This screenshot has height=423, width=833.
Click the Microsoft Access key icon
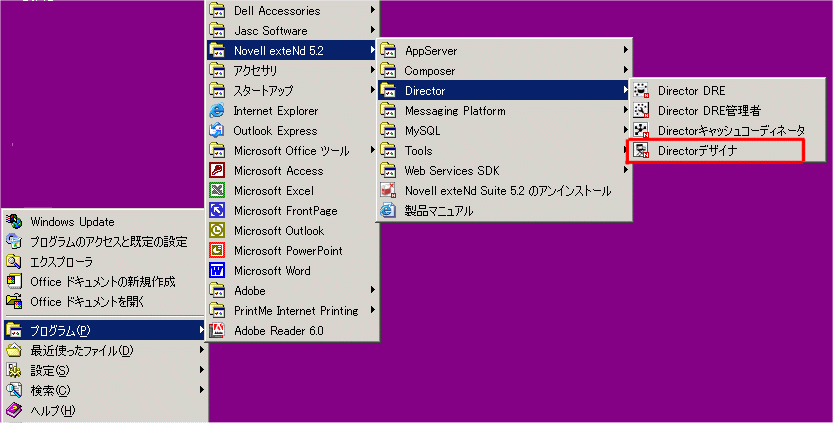217,171
